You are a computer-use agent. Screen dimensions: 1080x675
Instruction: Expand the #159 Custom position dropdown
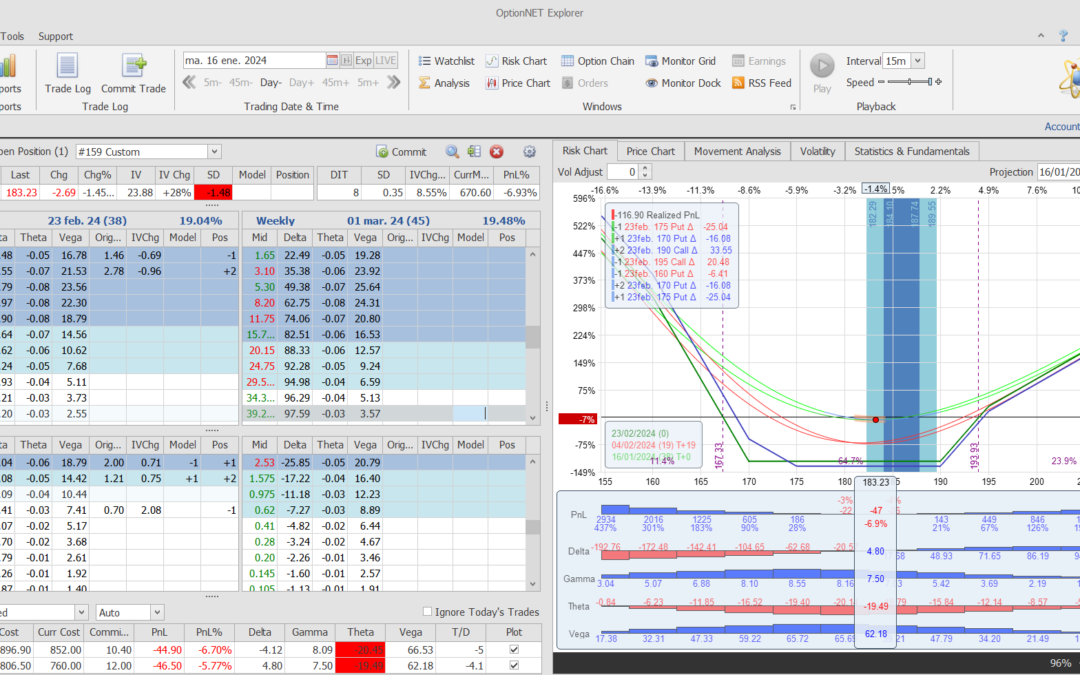[213, 152]
